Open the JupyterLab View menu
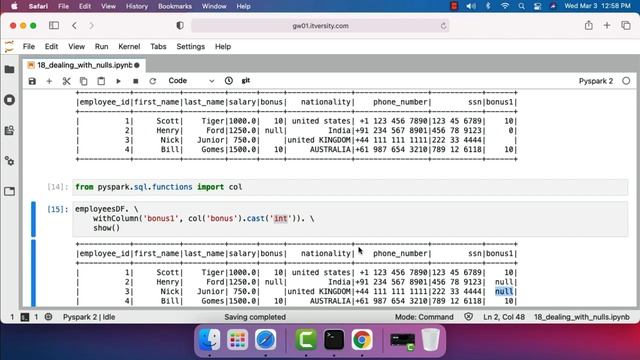 pos(76,47)
